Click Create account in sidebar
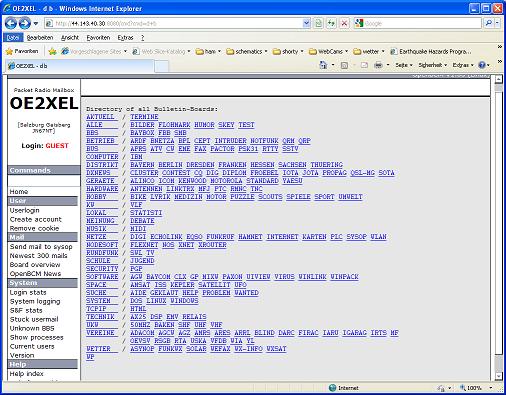 [36, 219]
